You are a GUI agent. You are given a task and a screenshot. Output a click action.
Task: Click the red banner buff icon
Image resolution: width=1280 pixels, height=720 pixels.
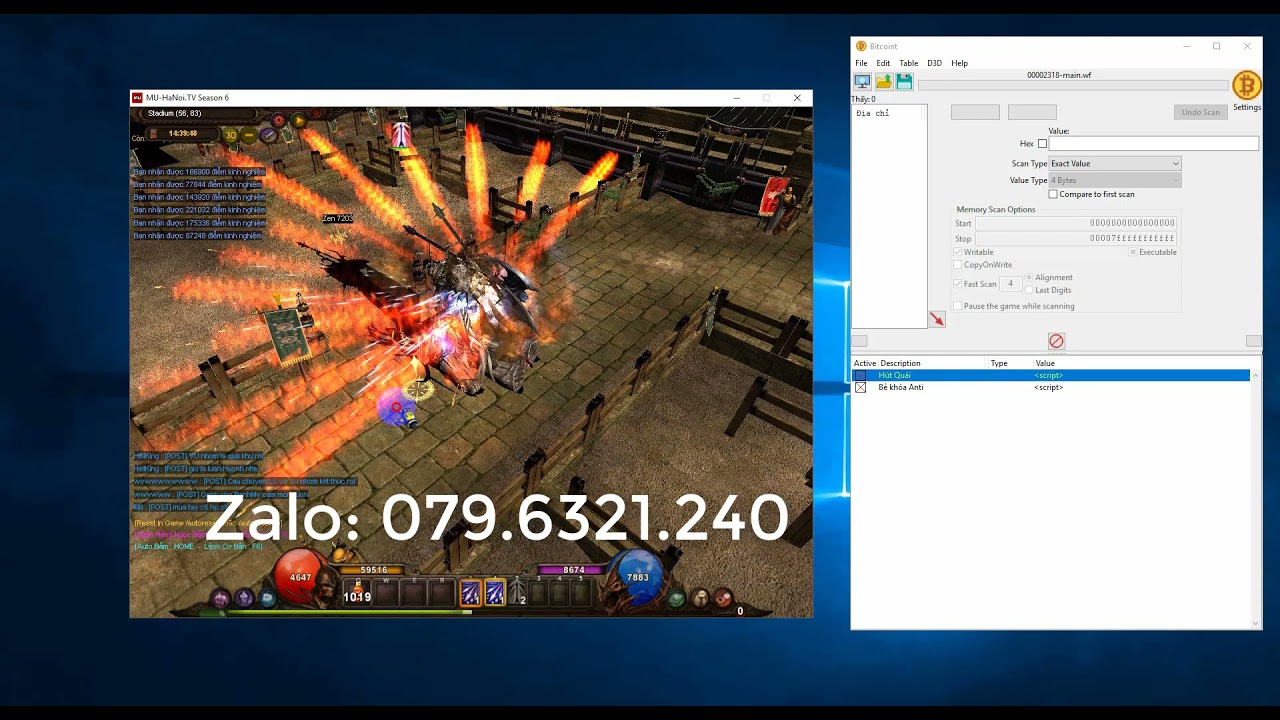(401, 135)
